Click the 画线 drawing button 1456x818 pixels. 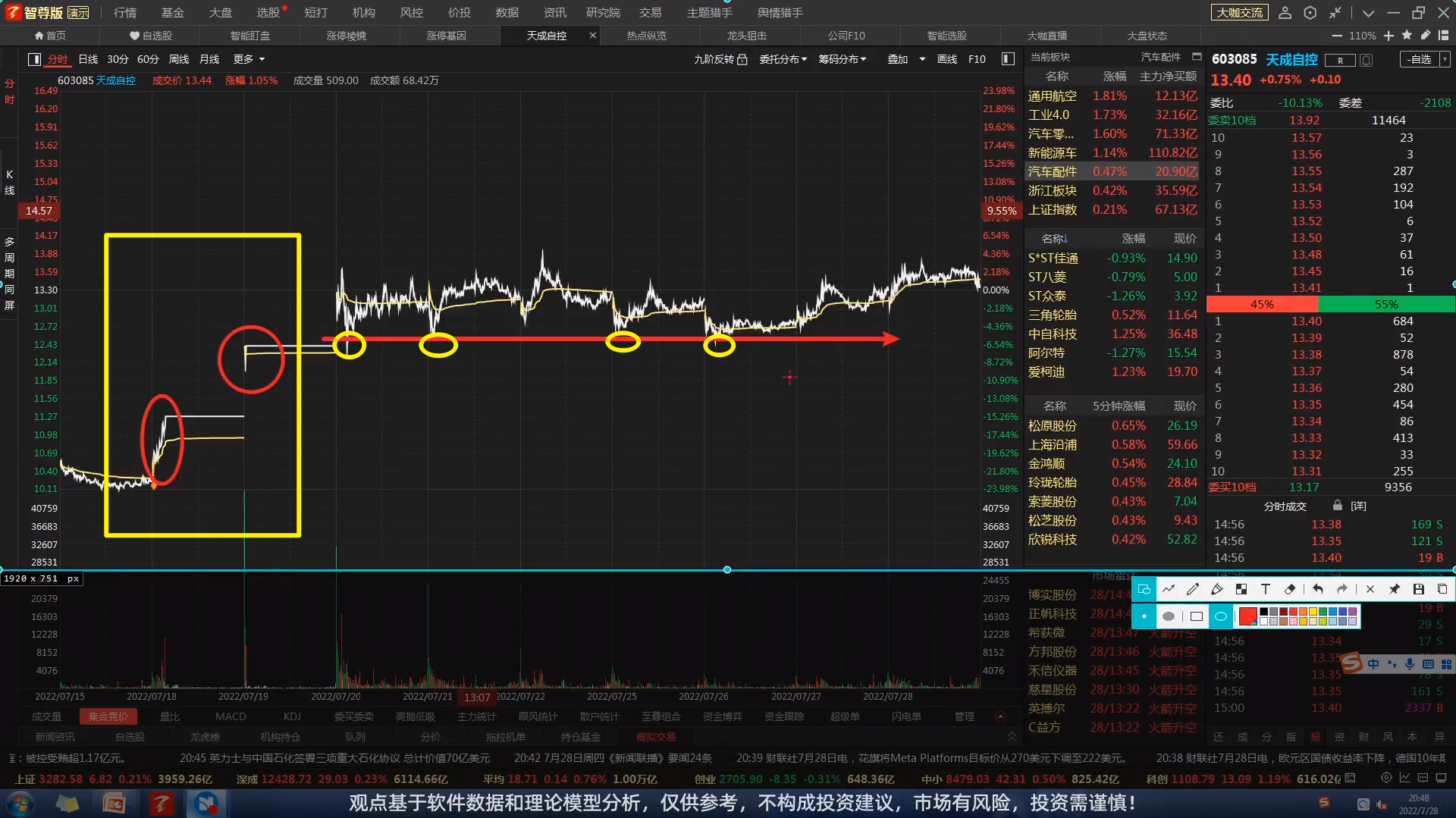(x=946, y=59)
